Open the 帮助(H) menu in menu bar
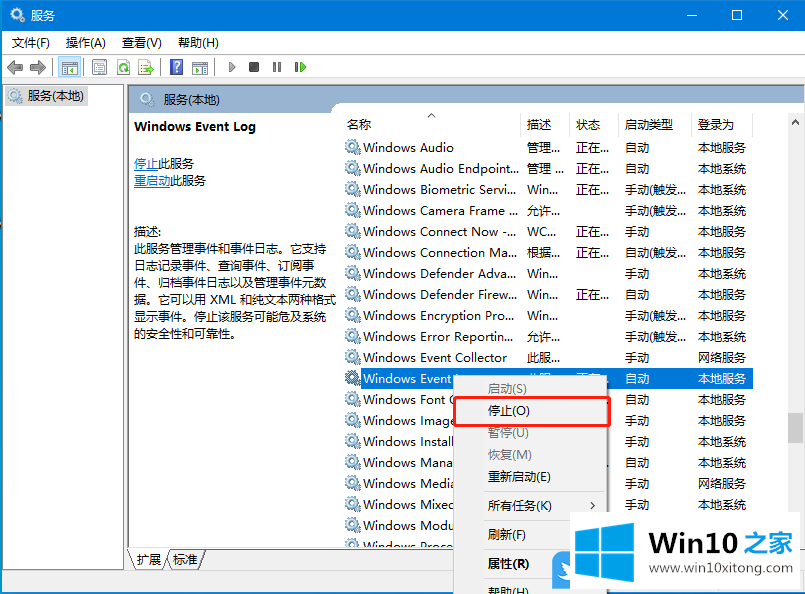Image resolution: width=805 pixels, height=594 pixels. (x=198, y=43)
